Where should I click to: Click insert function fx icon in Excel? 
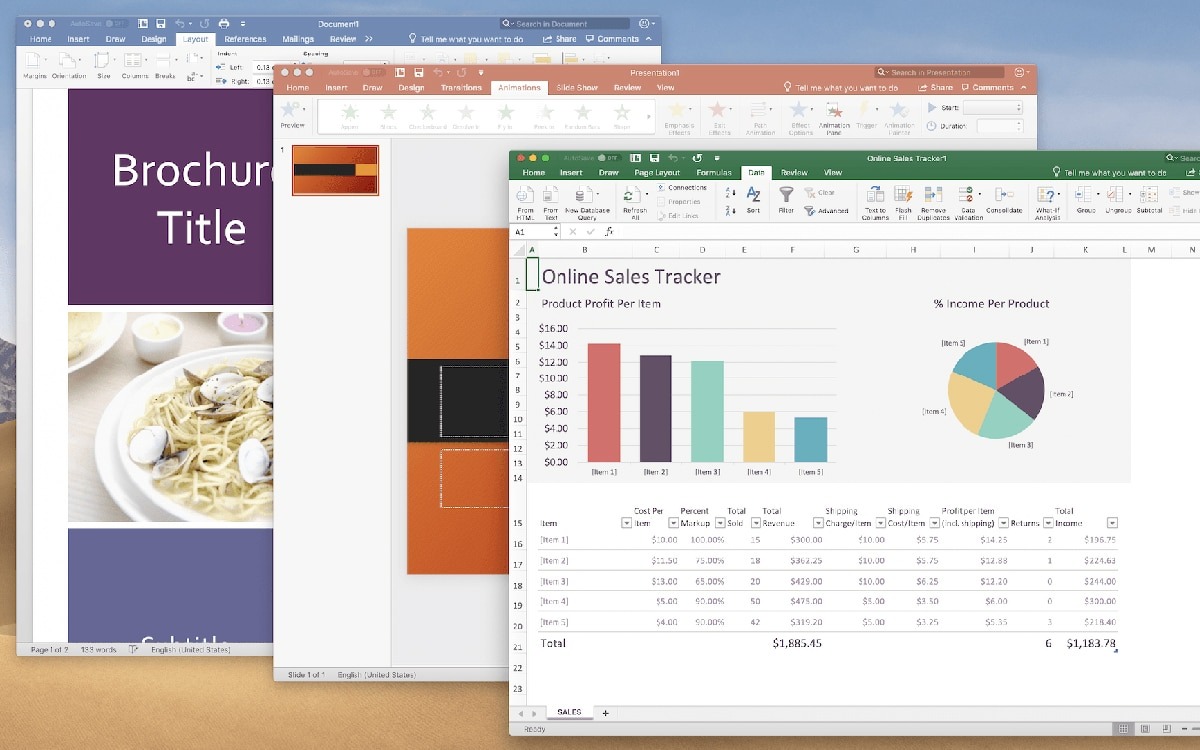(x=608, y=232)
